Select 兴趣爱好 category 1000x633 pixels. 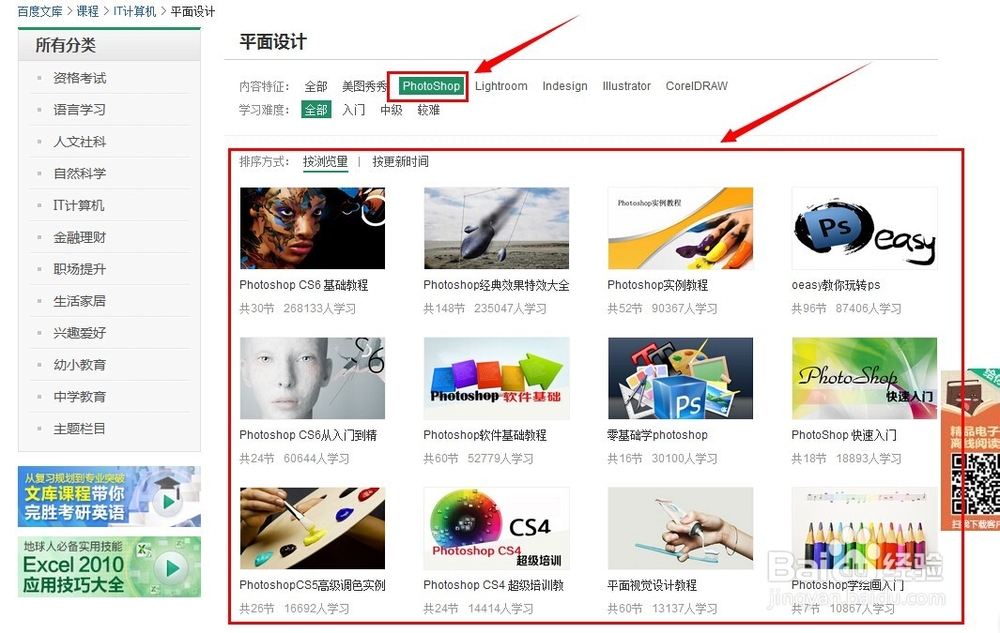pos(80,333)
